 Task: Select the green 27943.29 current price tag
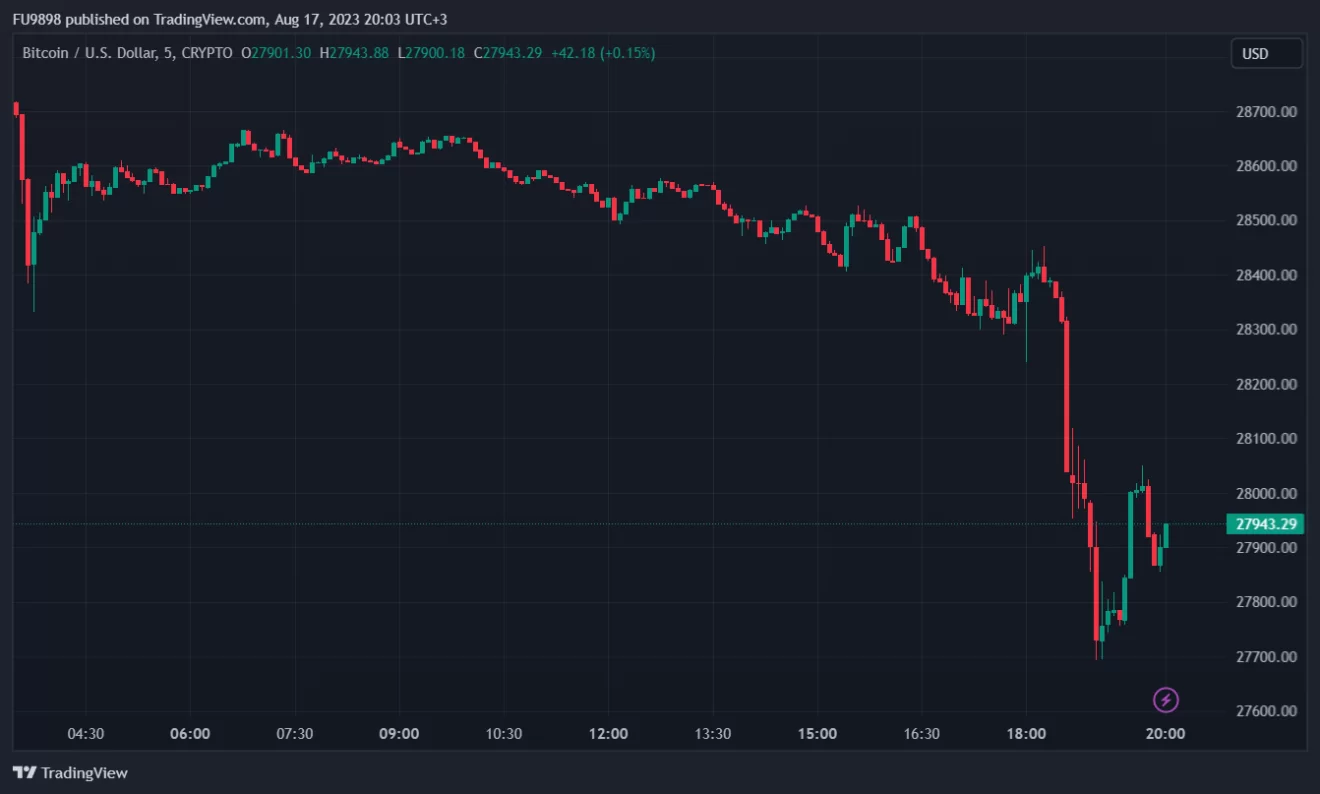(1265, 524)
